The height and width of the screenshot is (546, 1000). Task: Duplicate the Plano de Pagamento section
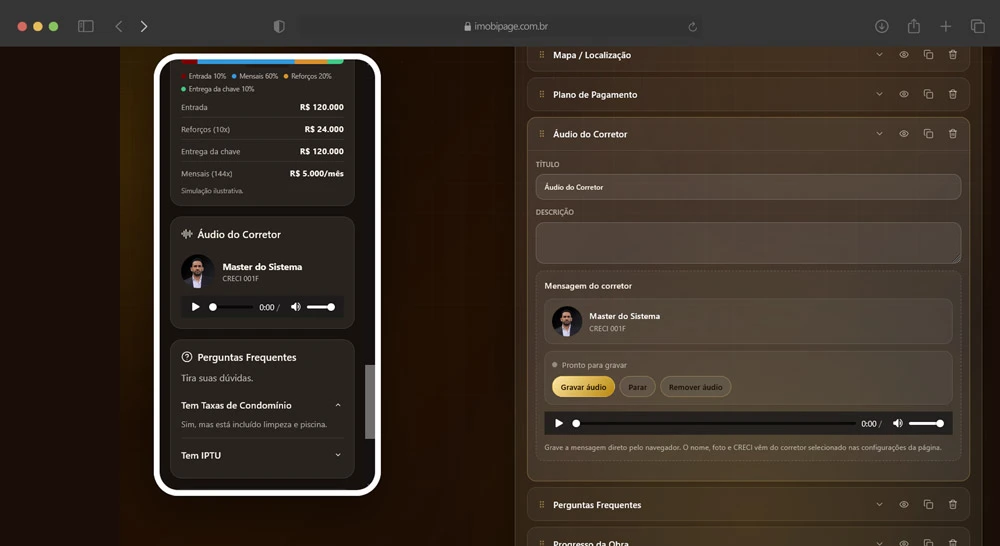coord(928,94)
